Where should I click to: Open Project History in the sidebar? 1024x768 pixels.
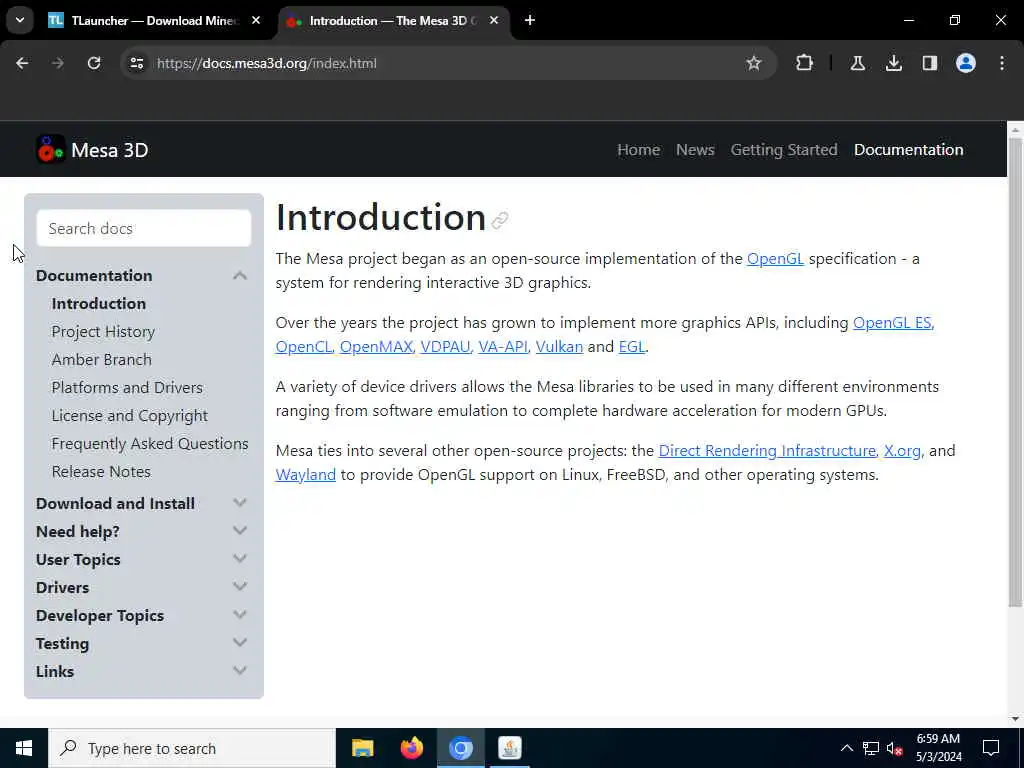click(103, 332)
